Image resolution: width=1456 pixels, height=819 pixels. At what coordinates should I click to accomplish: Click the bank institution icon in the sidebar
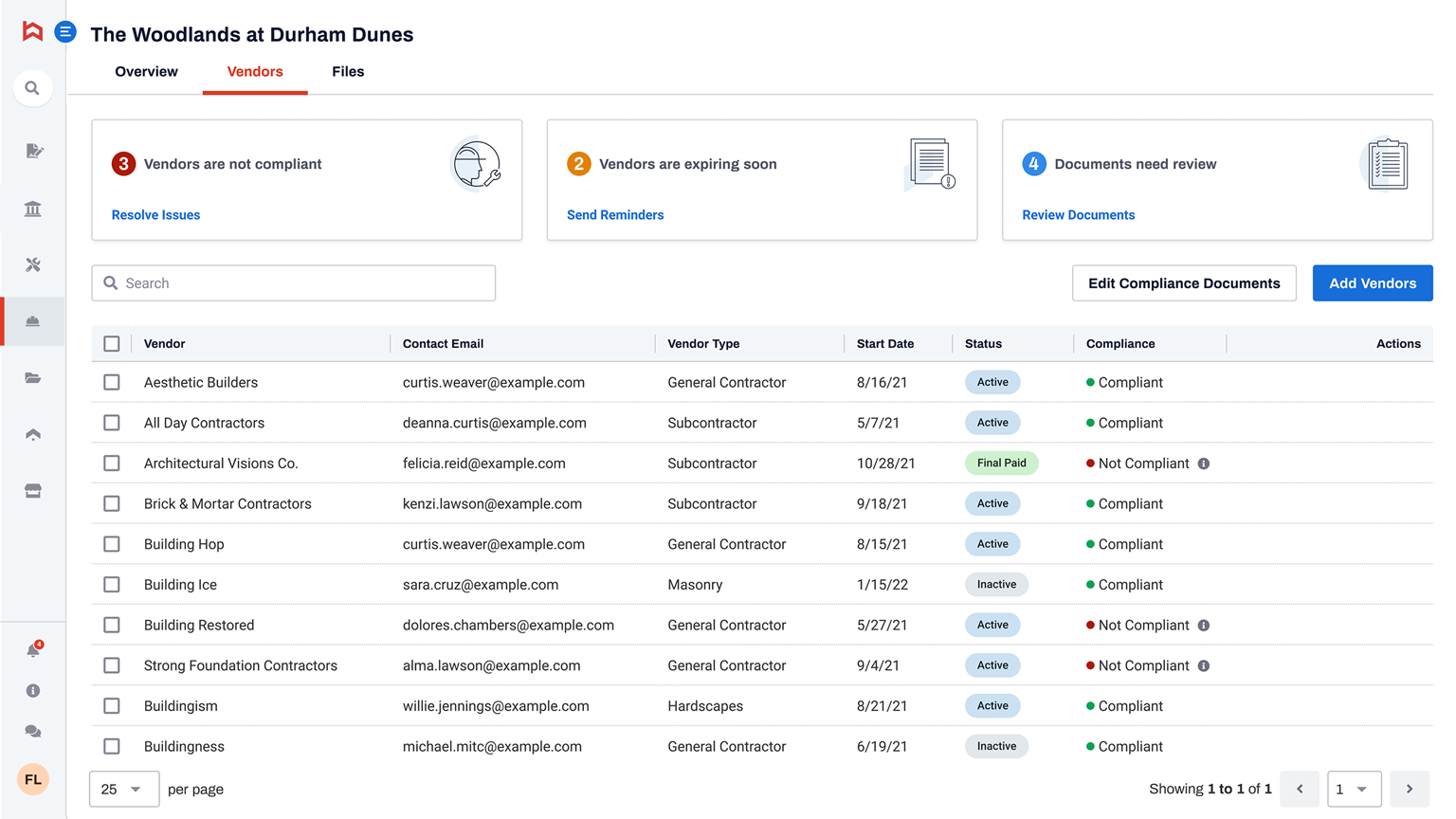point(32,208)
